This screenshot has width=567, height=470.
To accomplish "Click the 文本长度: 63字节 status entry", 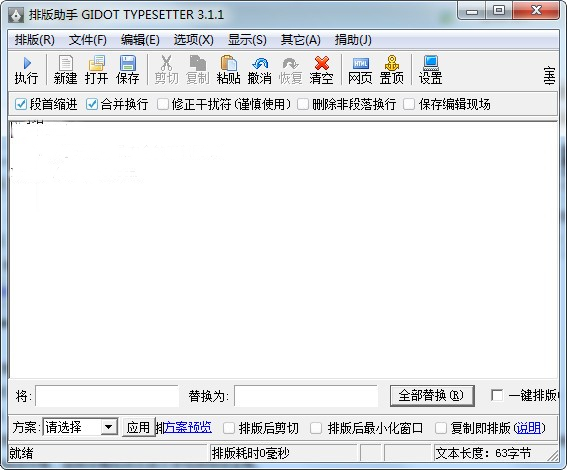I will pos(483,453).
